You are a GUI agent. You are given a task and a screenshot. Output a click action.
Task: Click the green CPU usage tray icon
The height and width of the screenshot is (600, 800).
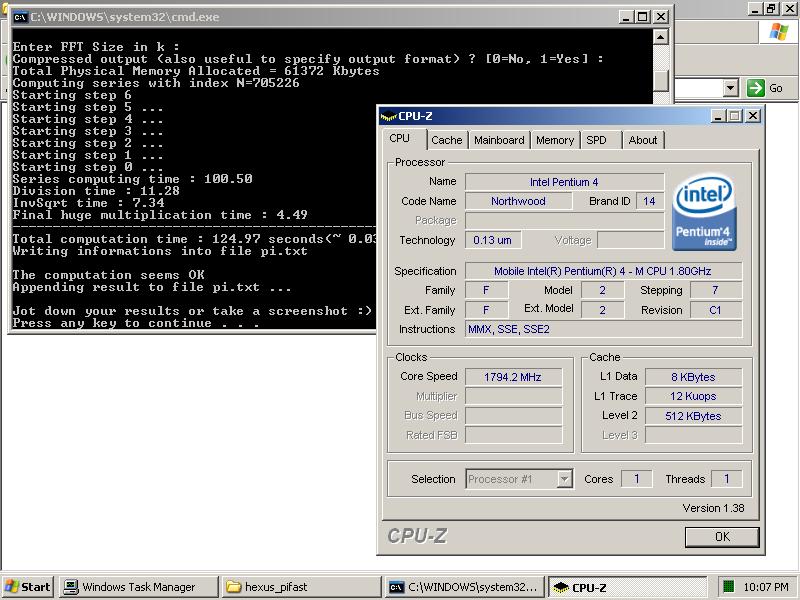pos(729,587)
